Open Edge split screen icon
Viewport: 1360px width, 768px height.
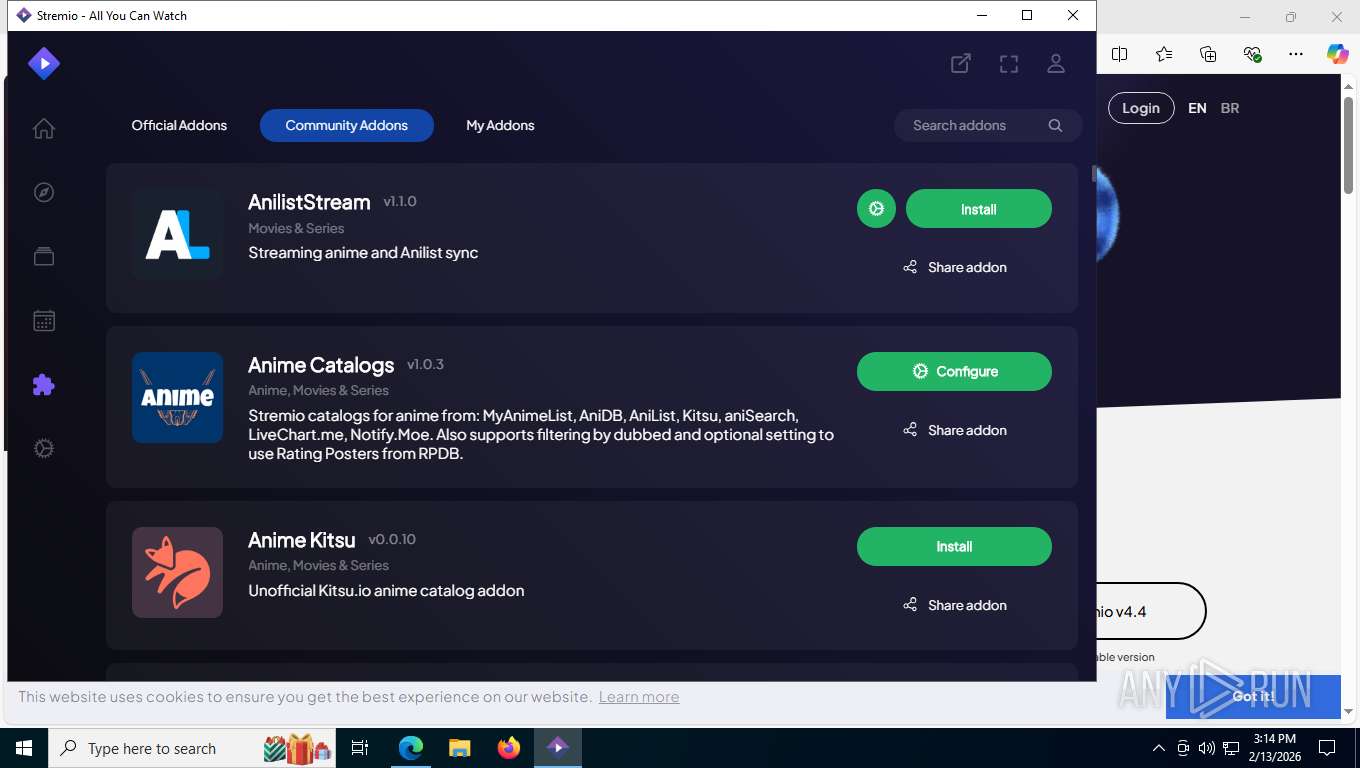coord(1119,54)
